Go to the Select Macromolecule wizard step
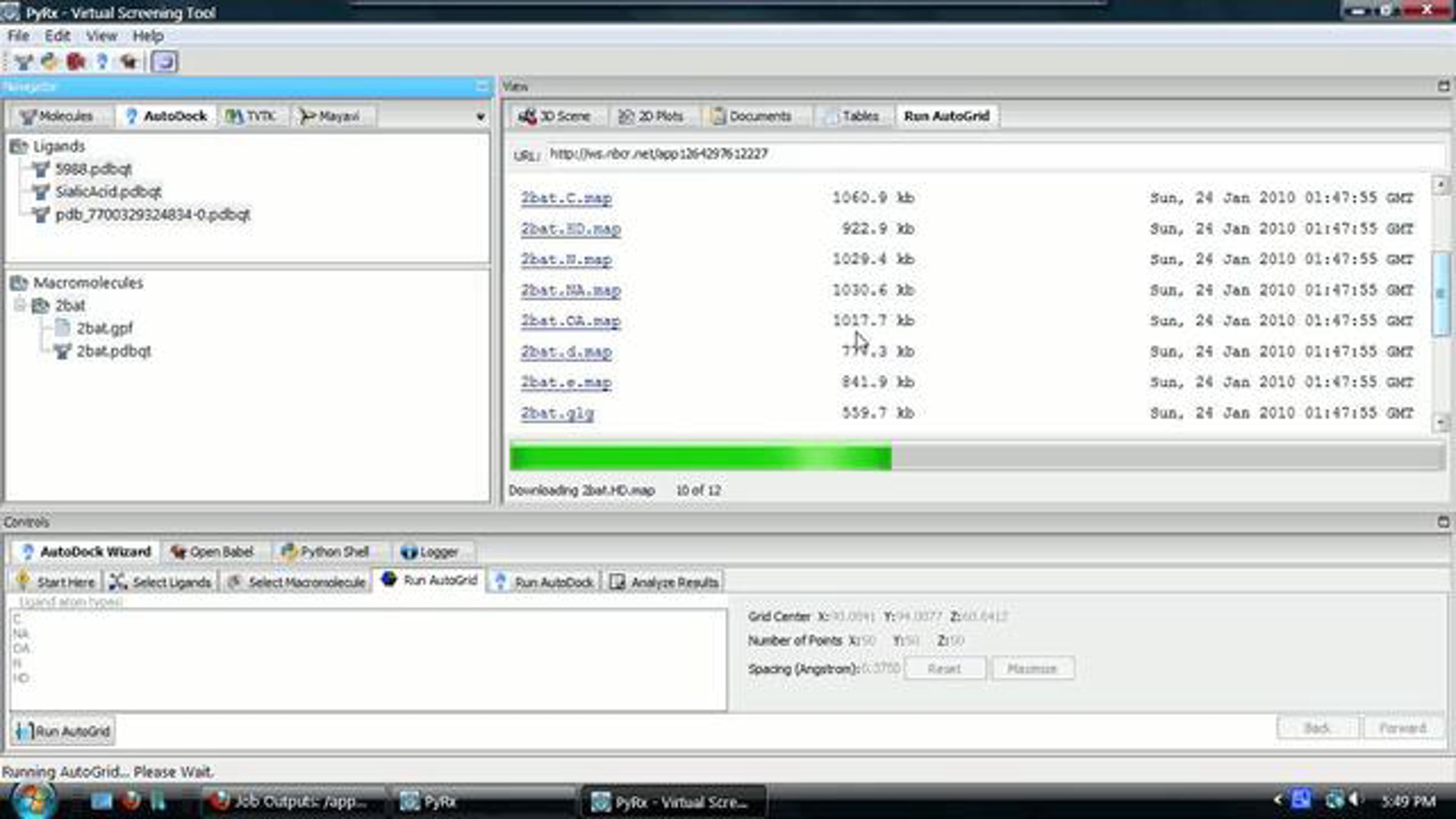Viewport: 1456px width, 819px height. point(296,582)
